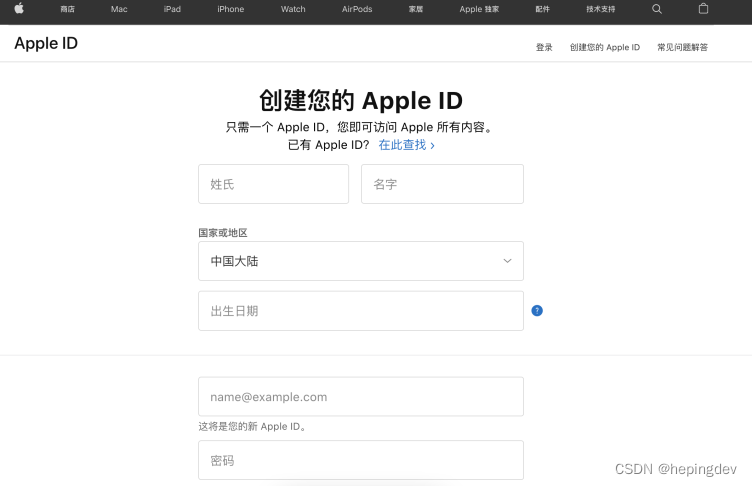Expand the 国家或地区 dropdown showing 中国大陆
The image size is (752, 486).
361,261
